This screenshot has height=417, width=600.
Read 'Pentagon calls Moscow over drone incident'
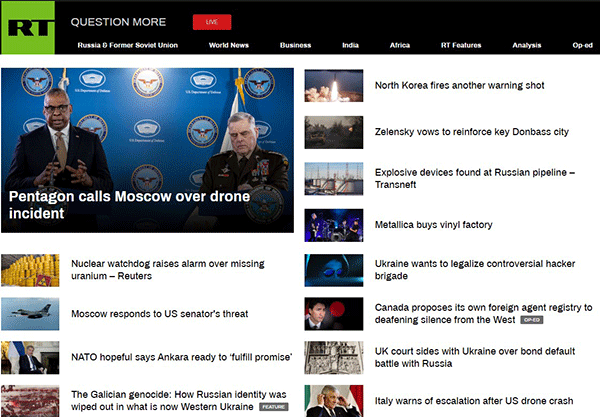click(129, 205)
